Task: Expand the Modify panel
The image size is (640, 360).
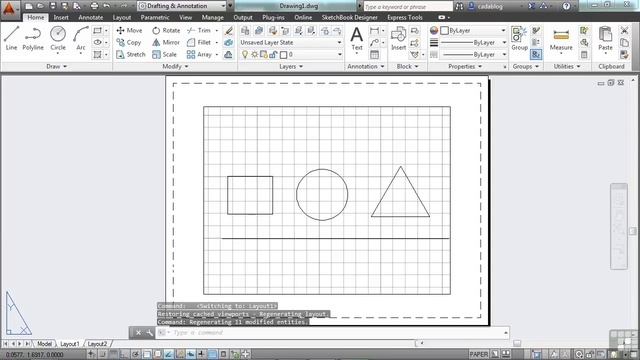Action: (175, 67)
